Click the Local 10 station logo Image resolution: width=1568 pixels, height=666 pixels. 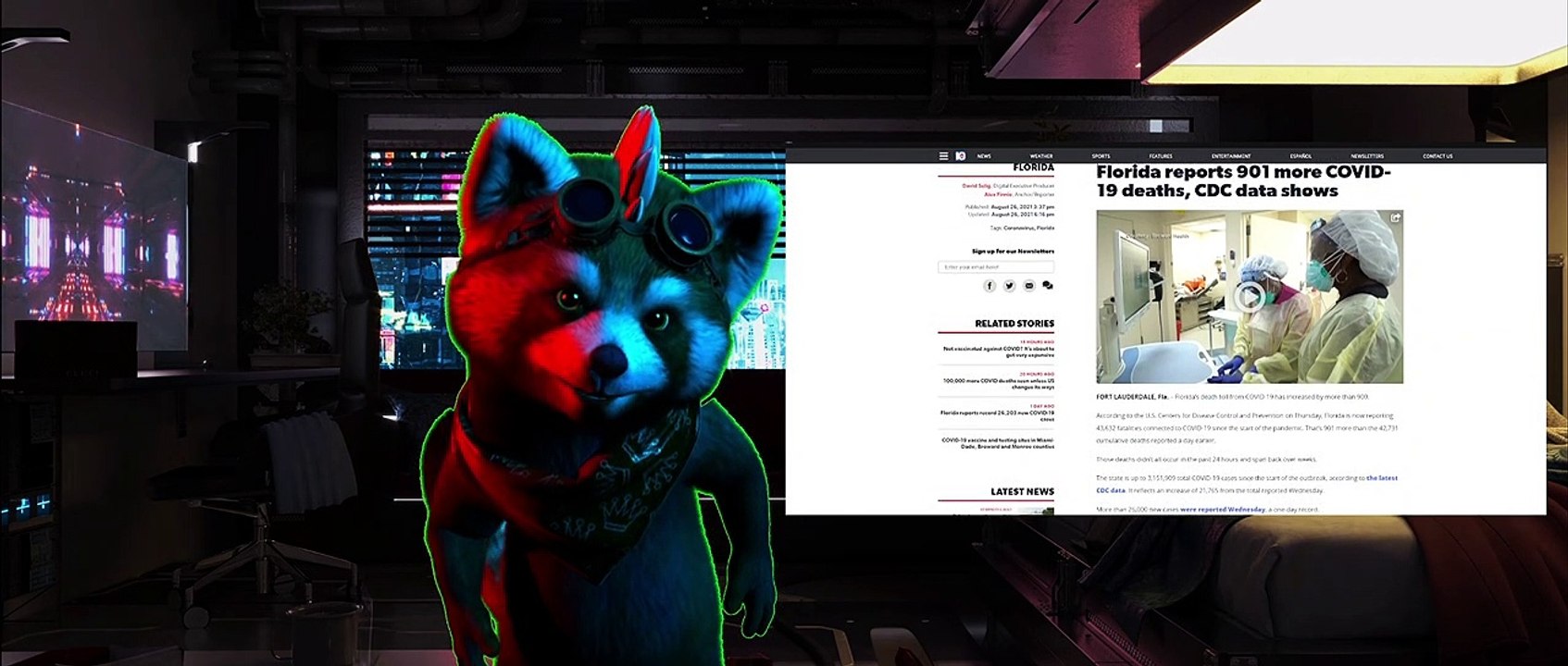[x=961, y=156]
